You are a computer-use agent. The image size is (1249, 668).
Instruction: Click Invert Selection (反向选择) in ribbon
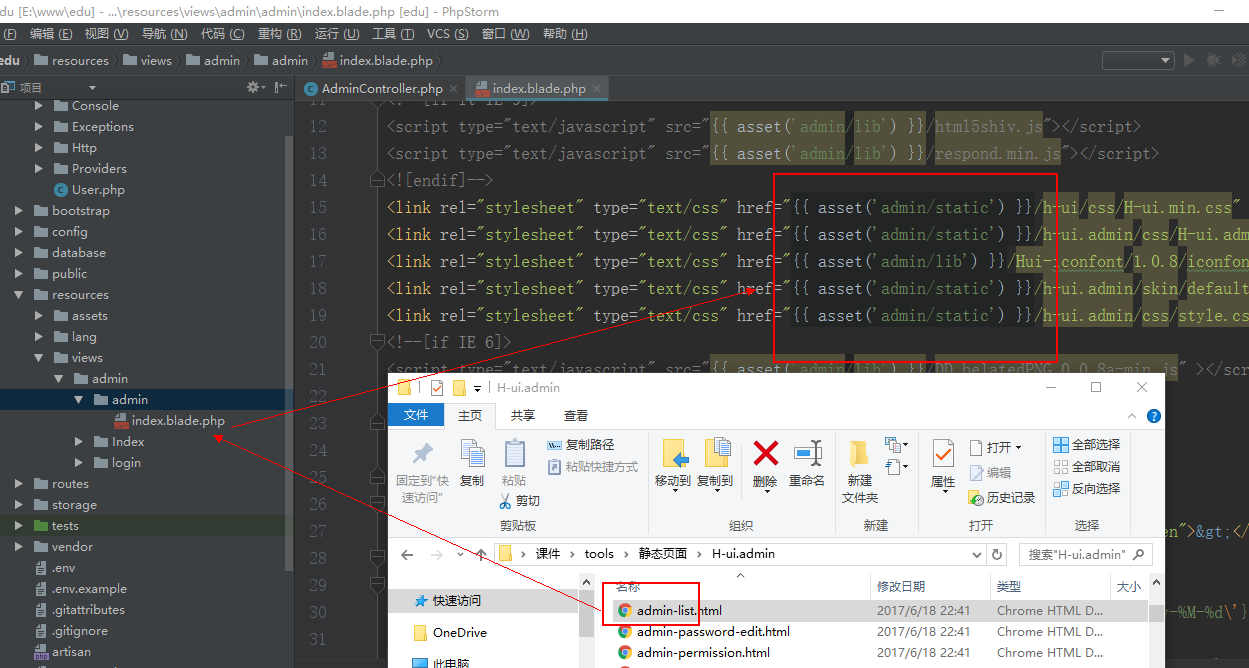1086,488
